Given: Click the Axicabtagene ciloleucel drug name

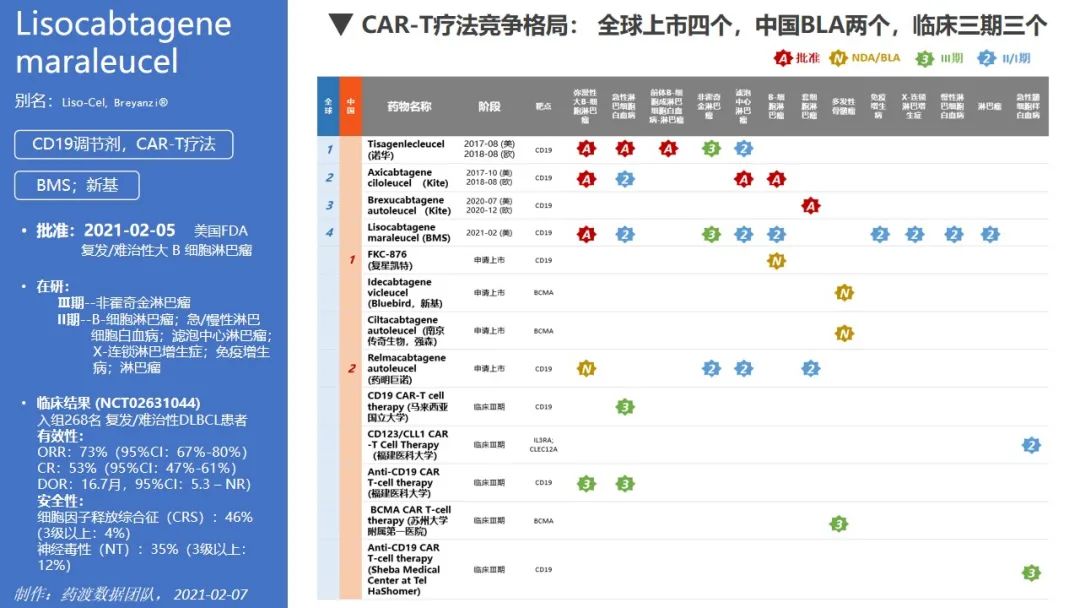Looking at the screenshot, I should pos(408,178).
